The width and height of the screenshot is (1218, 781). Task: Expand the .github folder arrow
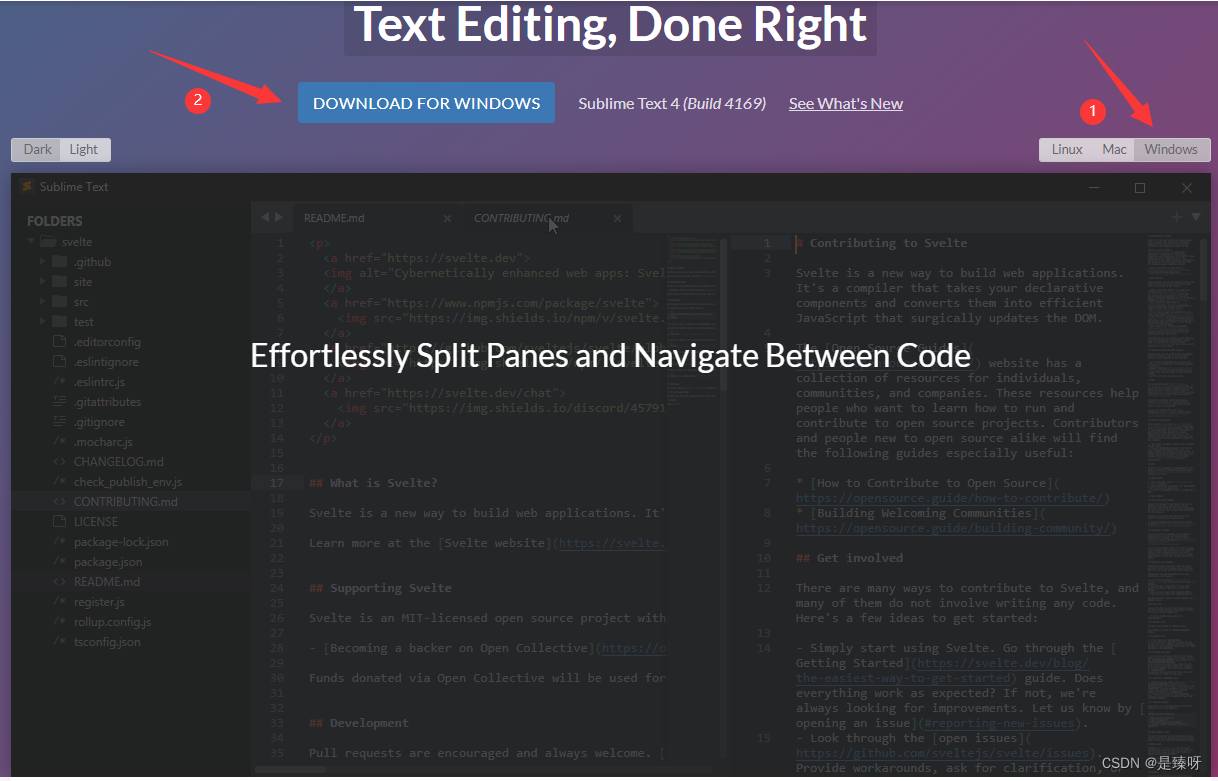click(x=43, y=262)
